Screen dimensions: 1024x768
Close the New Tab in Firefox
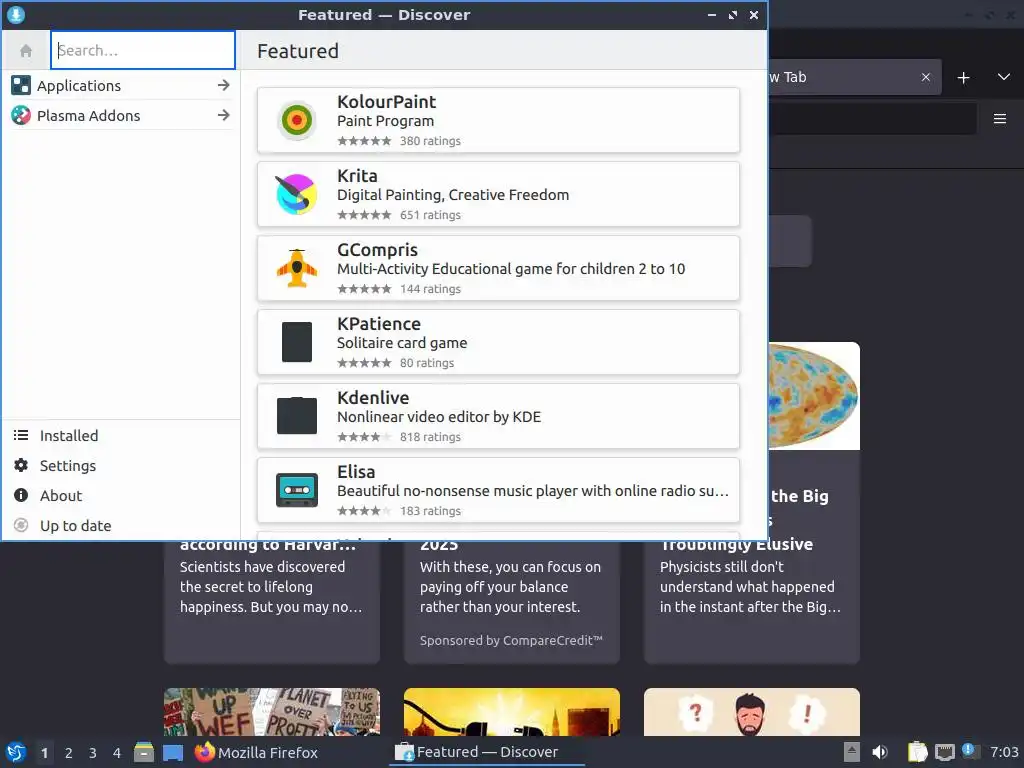925,77
